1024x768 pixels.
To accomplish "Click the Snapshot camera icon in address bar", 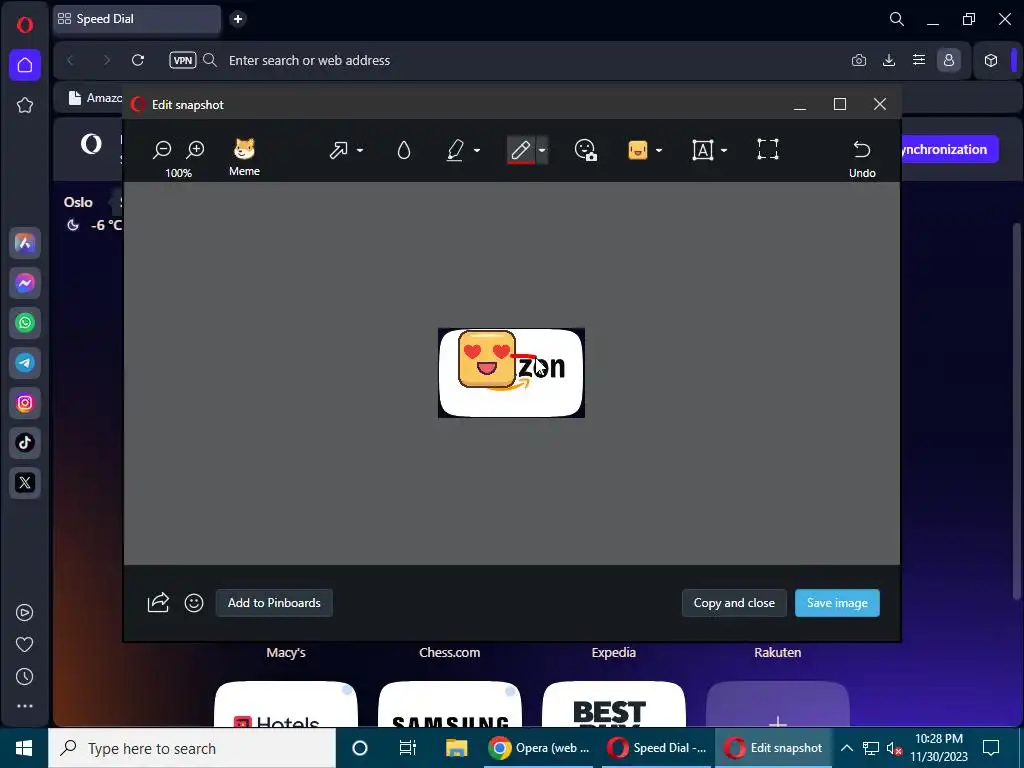I will click(859, 60).
